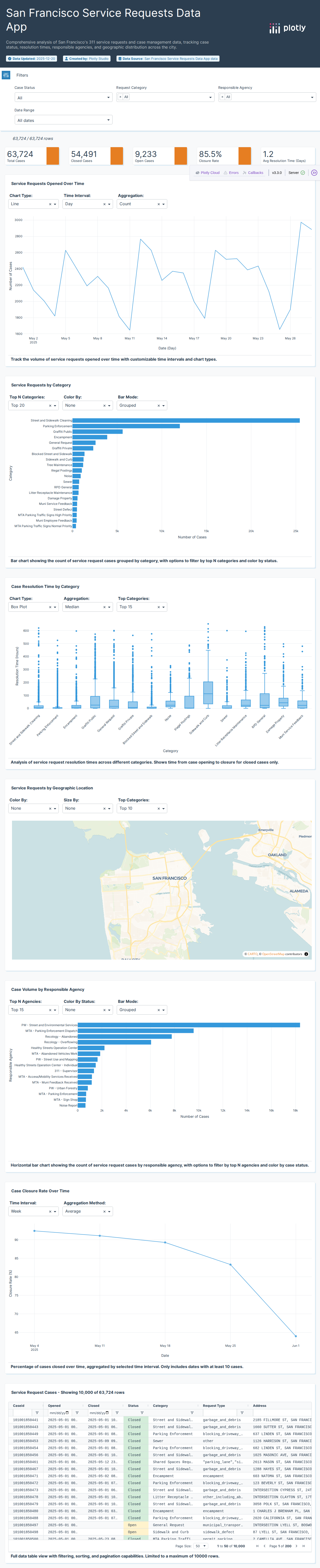Click the Street and Sidewalk Cleaning bar
The image size is (320, 1568).
186,421
